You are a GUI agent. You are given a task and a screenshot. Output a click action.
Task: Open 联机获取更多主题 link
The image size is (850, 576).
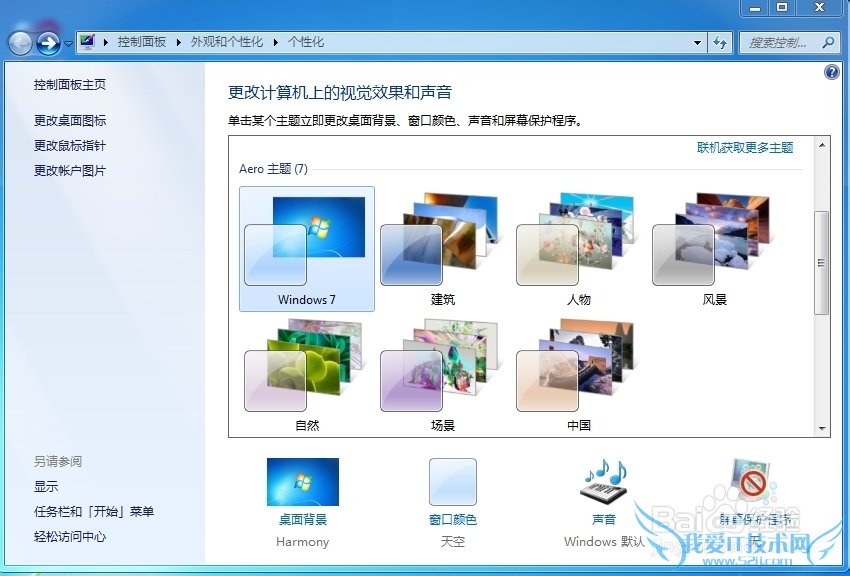745,147
